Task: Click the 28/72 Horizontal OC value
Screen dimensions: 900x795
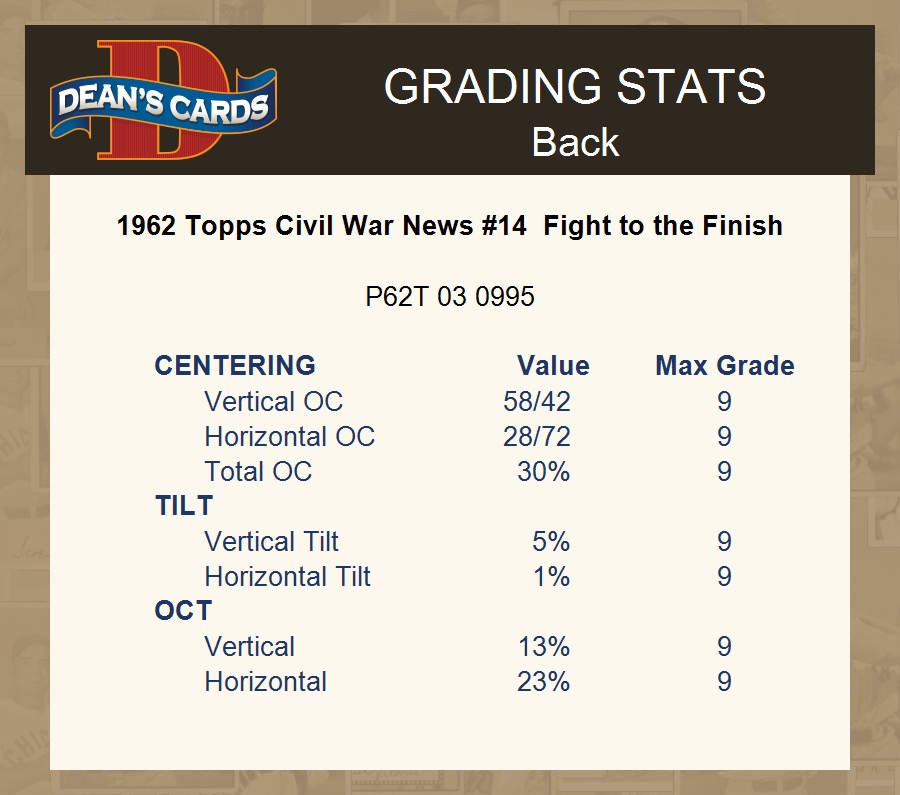Action: [537, 437]
